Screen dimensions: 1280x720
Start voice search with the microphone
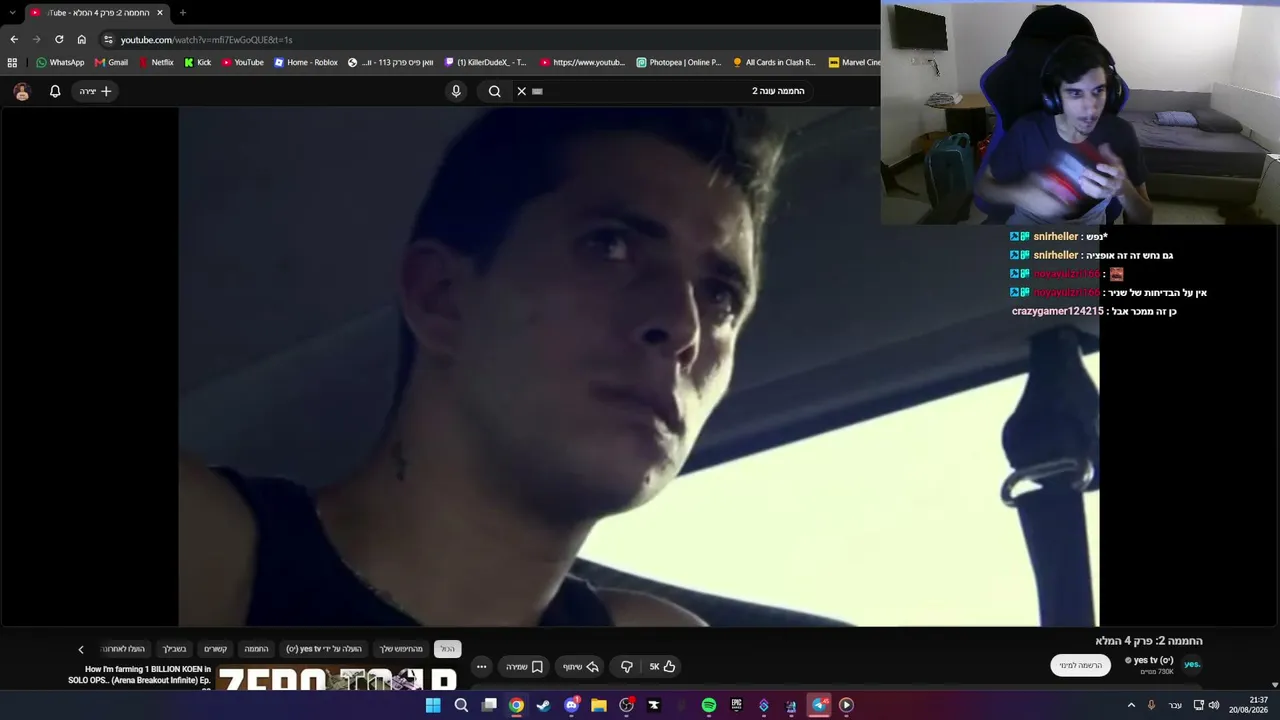[456, 91]
